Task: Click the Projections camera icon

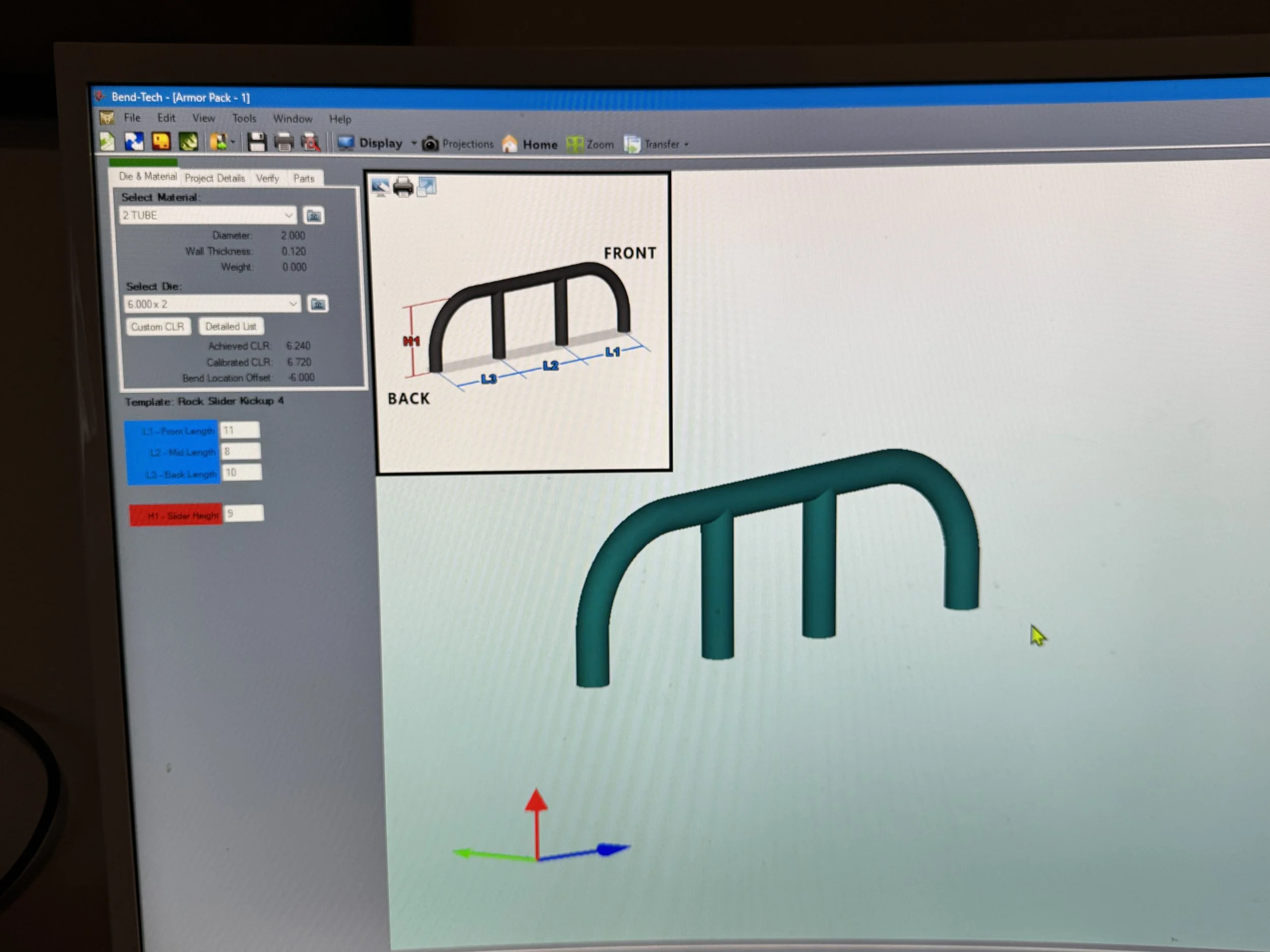Action: tap(430, 144)
